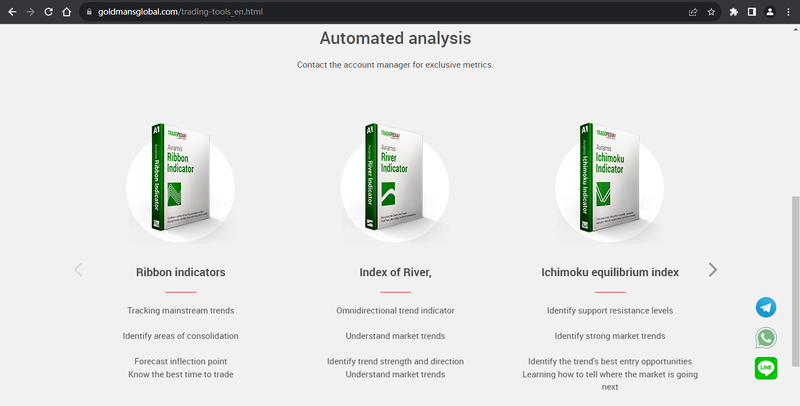This screenshot has width=800, height=406.
Task: Share this page via share icon
Action: [693, 12]
